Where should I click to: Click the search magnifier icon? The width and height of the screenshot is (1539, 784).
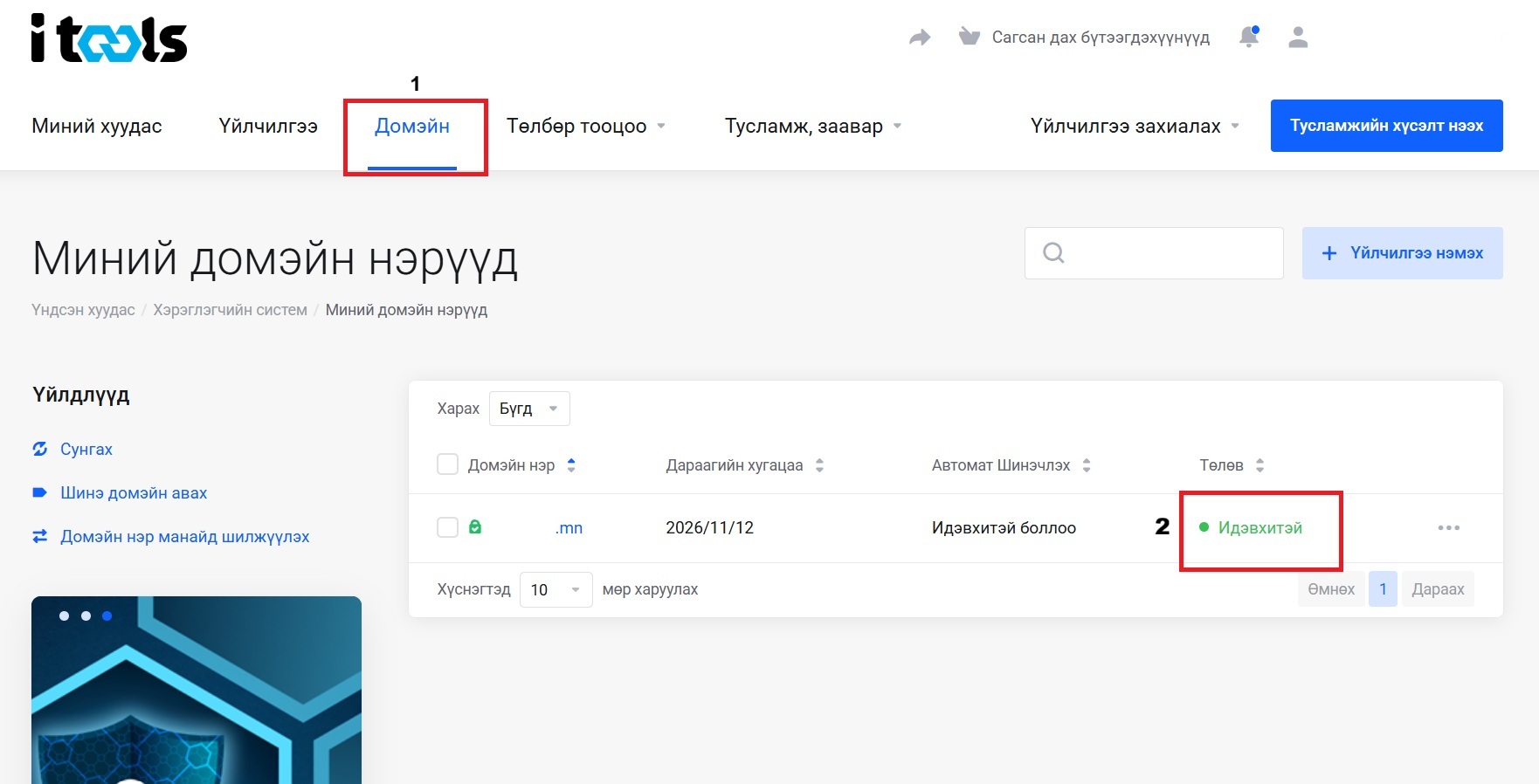[1054, 253]
